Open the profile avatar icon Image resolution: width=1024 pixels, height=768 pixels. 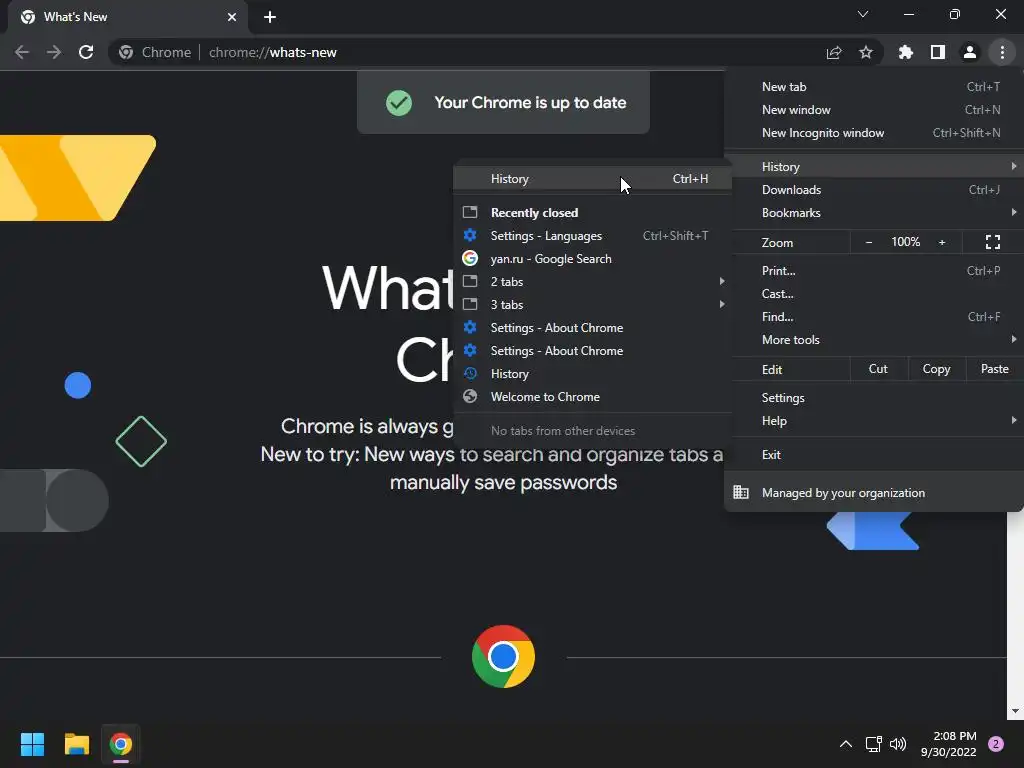click(x=970, y=52)
